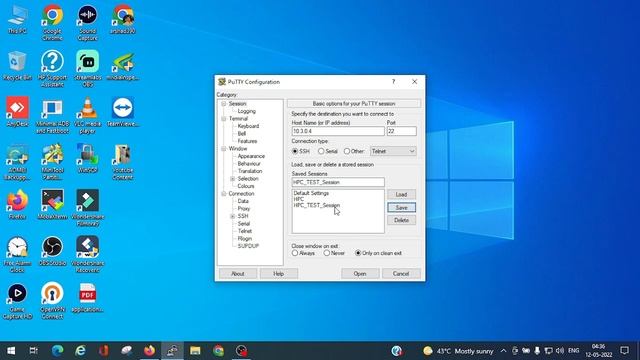640x360 pixels.
Task: Click the Port number field
Action: point(402,131)
